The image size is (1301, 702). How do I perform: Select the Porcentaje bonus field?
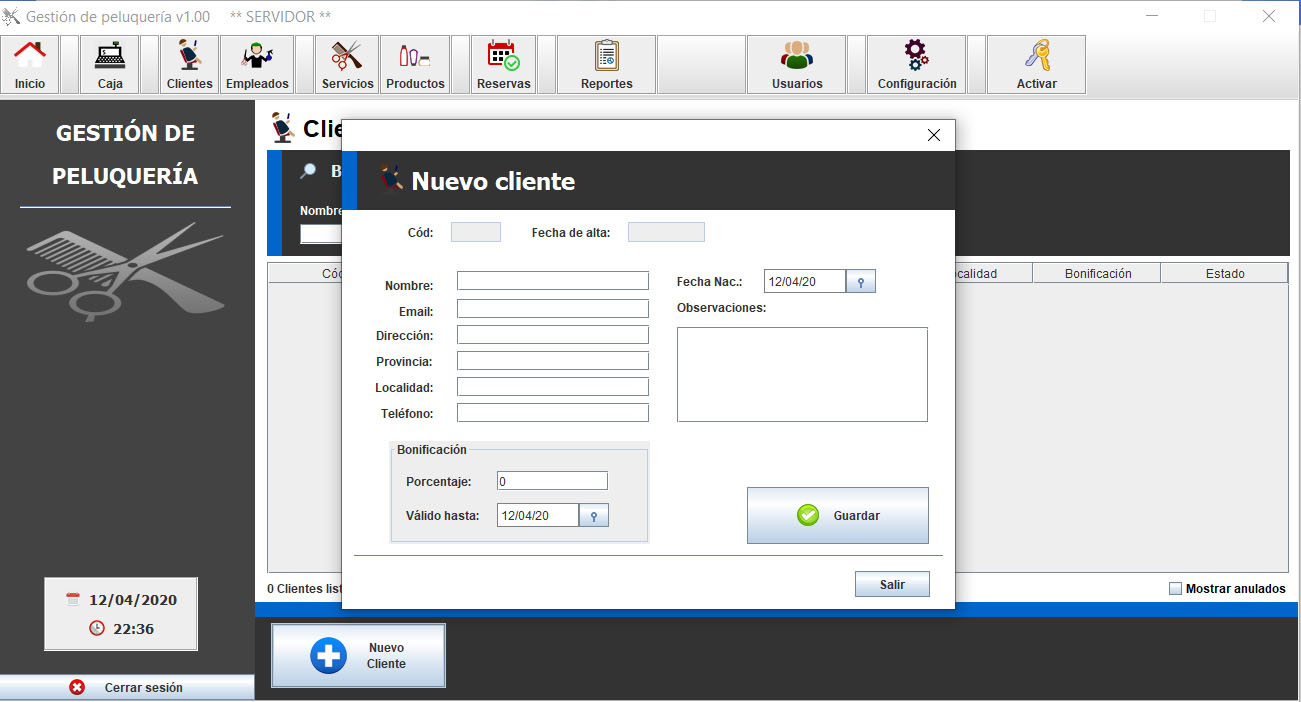[552, 481]
